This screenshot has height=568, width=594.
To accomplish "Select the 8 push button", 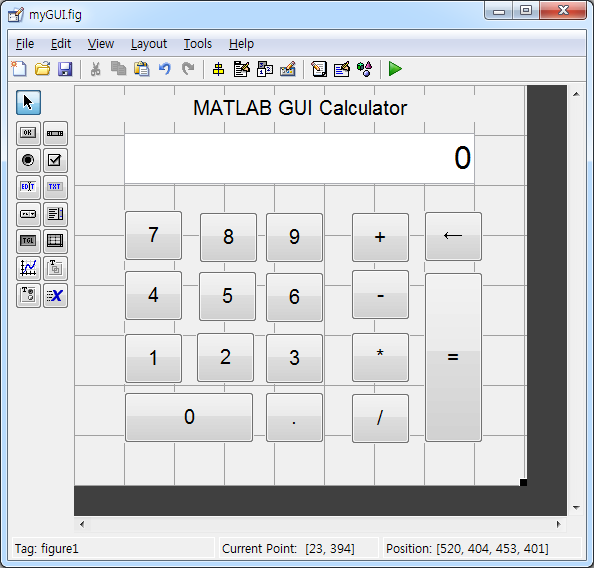I will (228, 237).
